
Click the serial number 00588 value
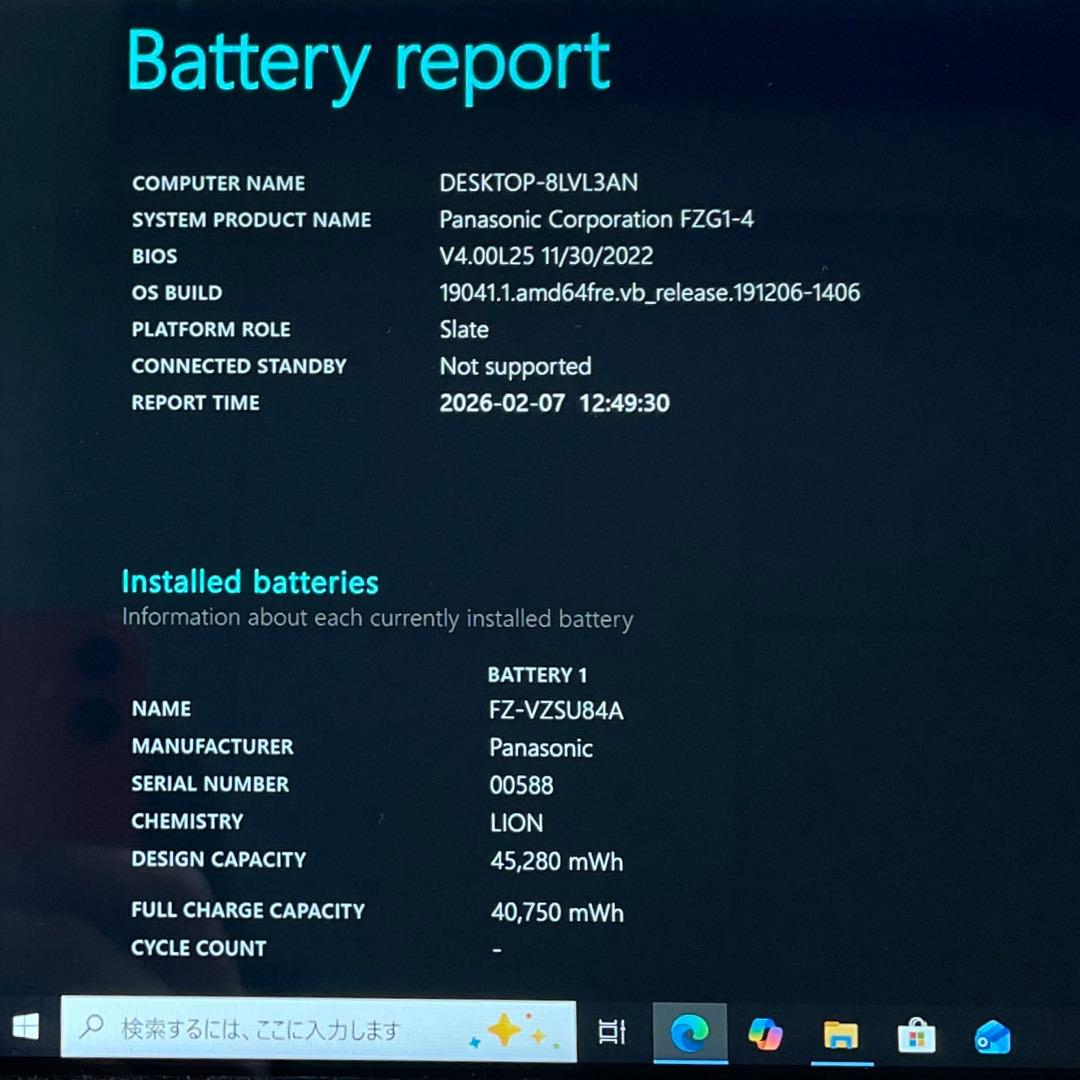[x=521, y=786]
